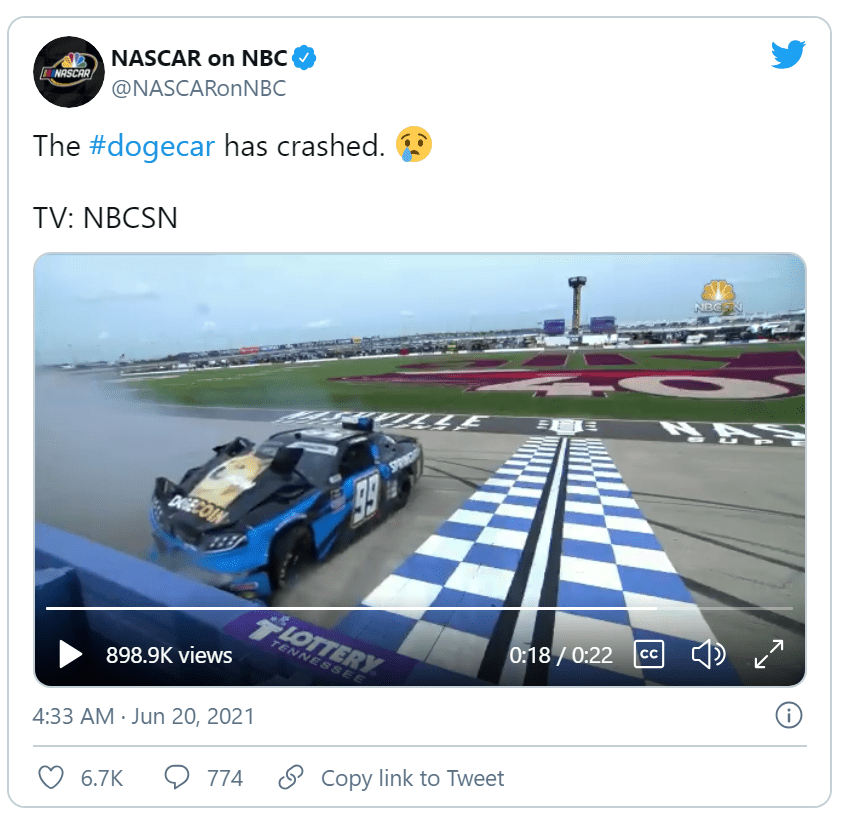Click Copy link to Tweet text
The image size is (846, 818).
[x=412, y=778]
